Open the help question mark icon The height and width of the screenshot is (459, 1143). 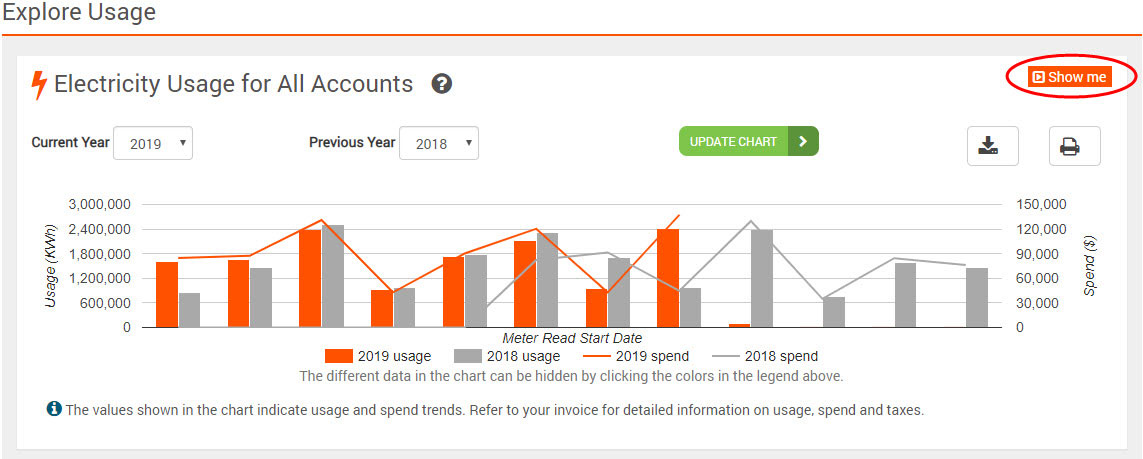pyautogui.click(x=442, y=84)
